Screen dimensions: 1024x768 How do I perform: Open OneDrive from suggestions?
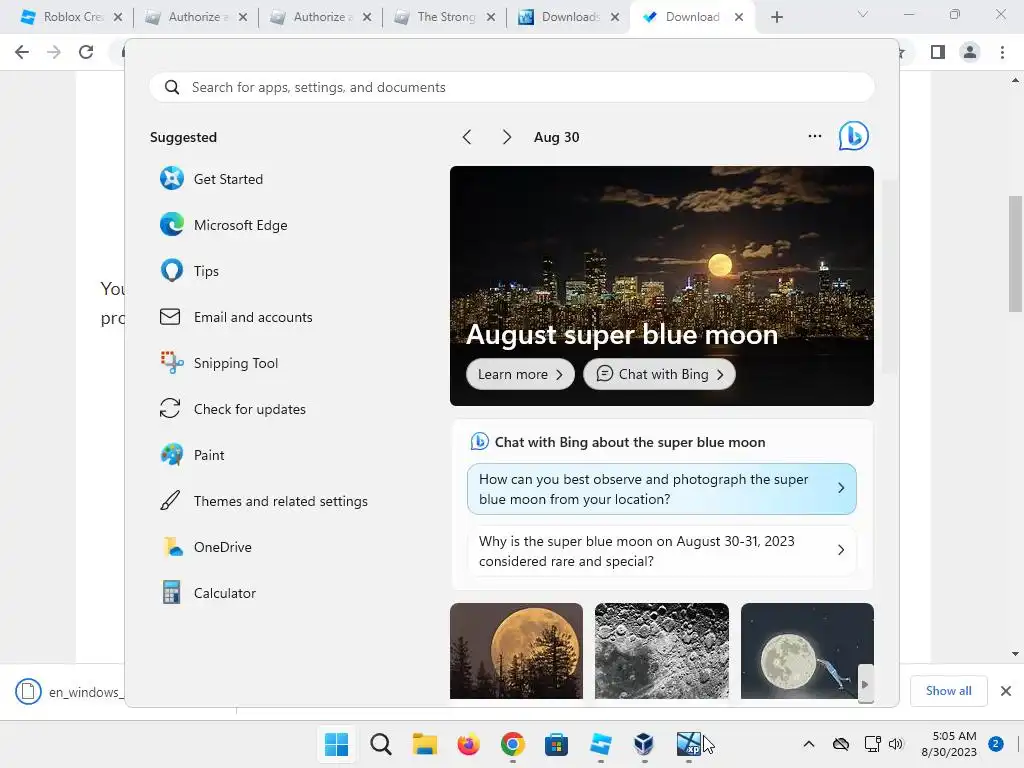(206, 547)
